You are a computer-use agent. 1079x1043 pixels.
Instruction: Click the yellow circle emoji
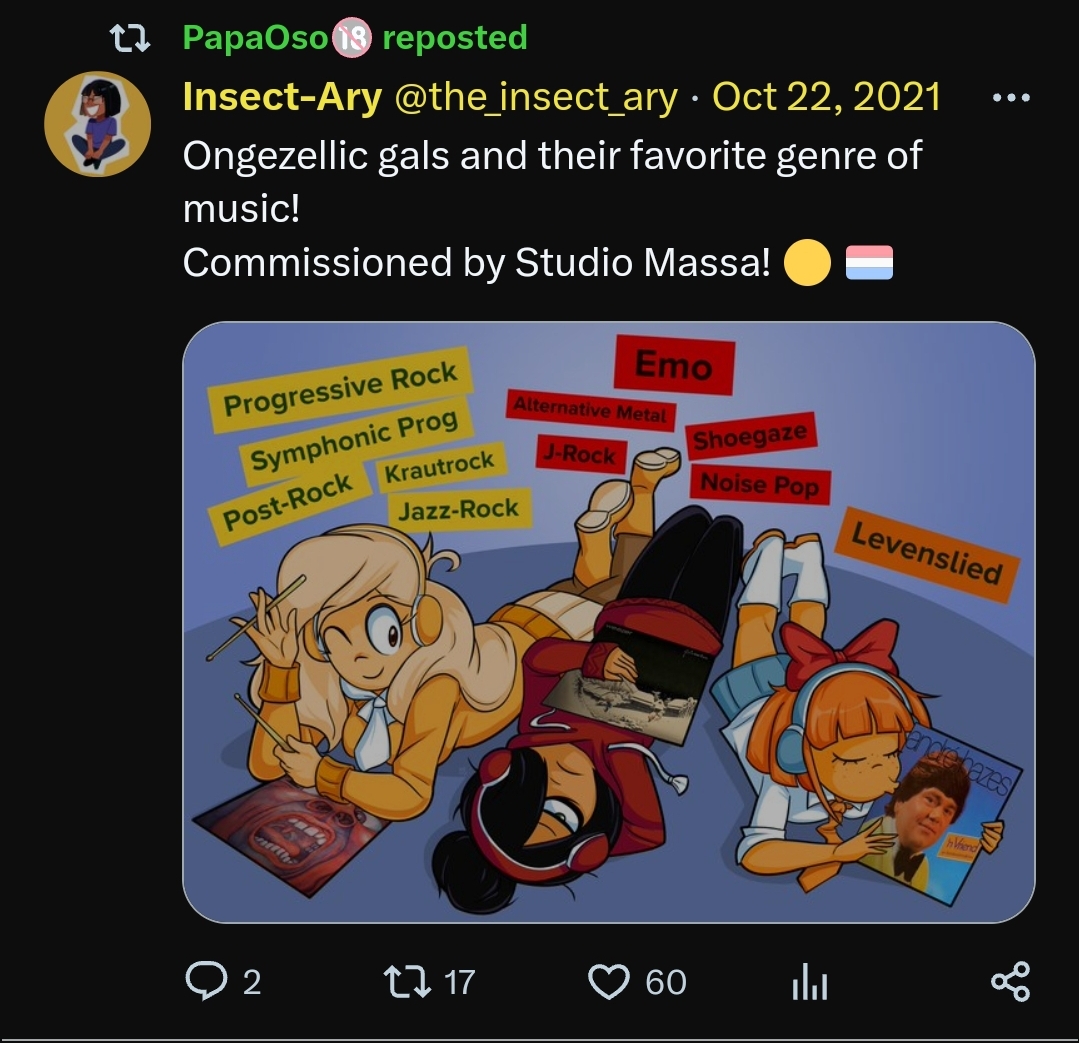(807, 264)
